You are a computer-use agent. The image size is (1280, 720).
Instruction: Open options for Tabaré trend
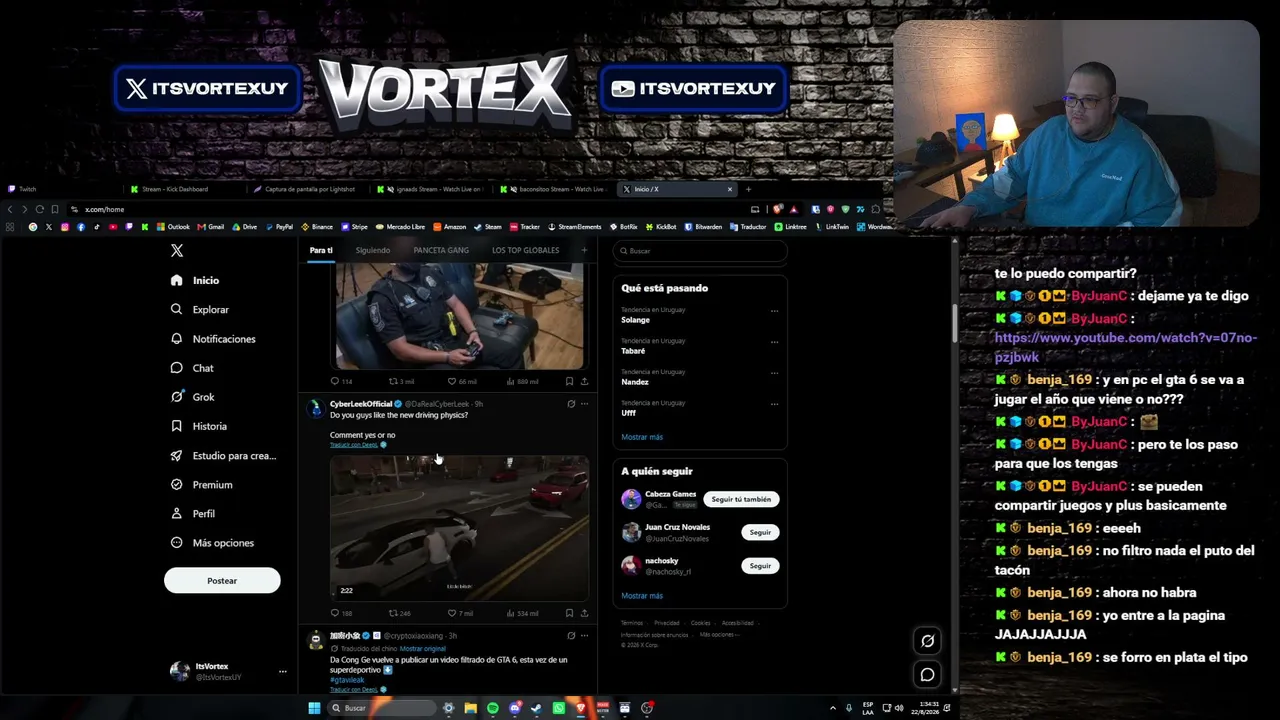point(774,342)
